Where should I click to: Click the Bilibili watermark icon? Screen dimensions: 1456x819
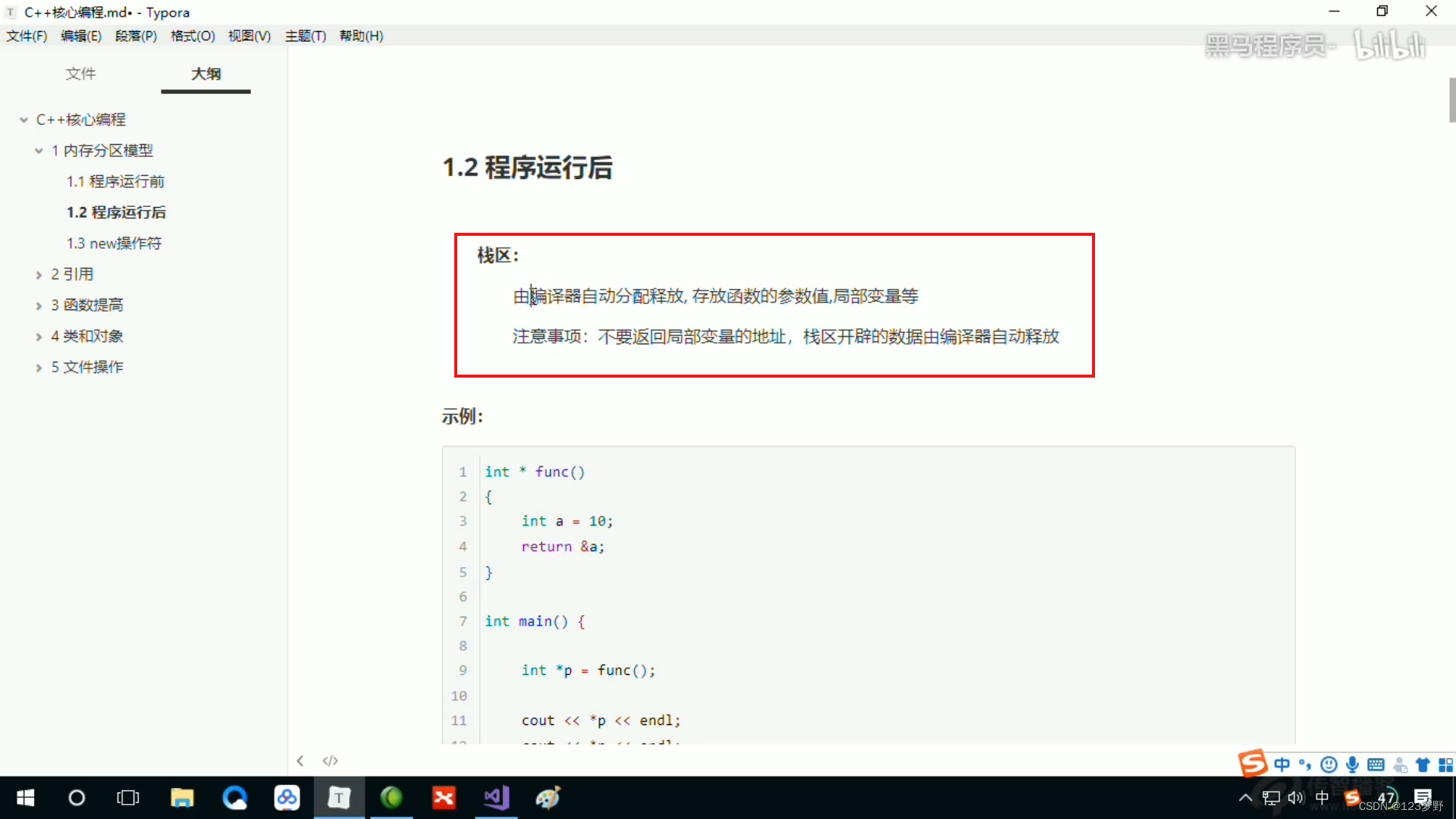[1389, 48]
